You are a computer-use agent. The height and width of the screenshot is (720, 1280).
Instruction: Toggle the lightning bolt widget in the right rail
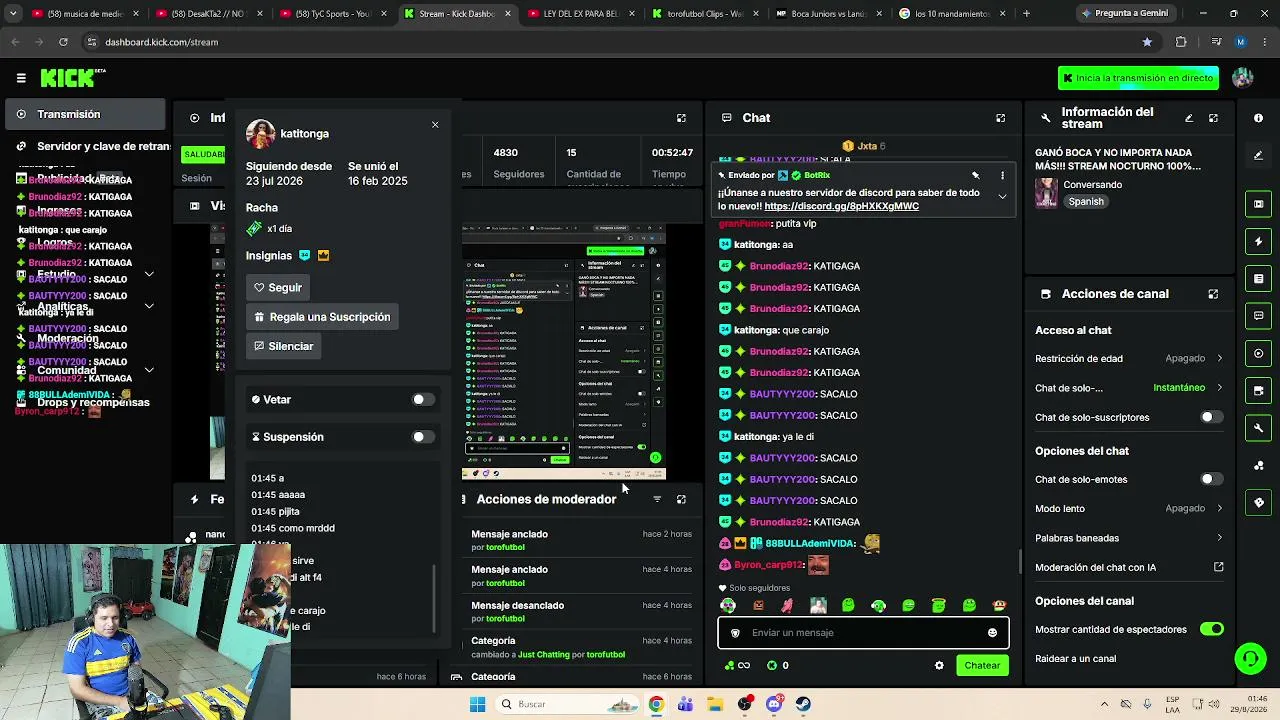pyautogui.click(x=1258, y=241)
